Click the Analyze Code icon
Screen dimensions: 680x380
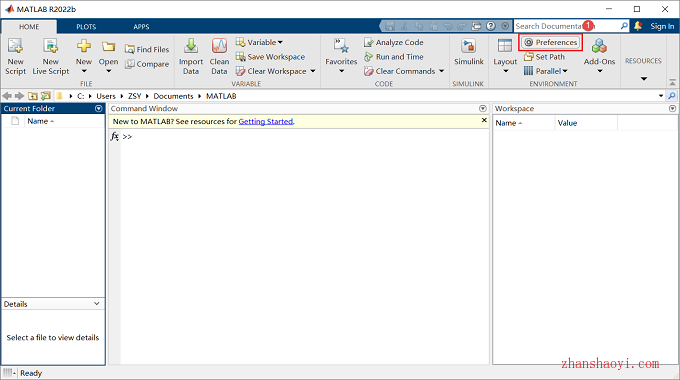[x=369, y=43]
